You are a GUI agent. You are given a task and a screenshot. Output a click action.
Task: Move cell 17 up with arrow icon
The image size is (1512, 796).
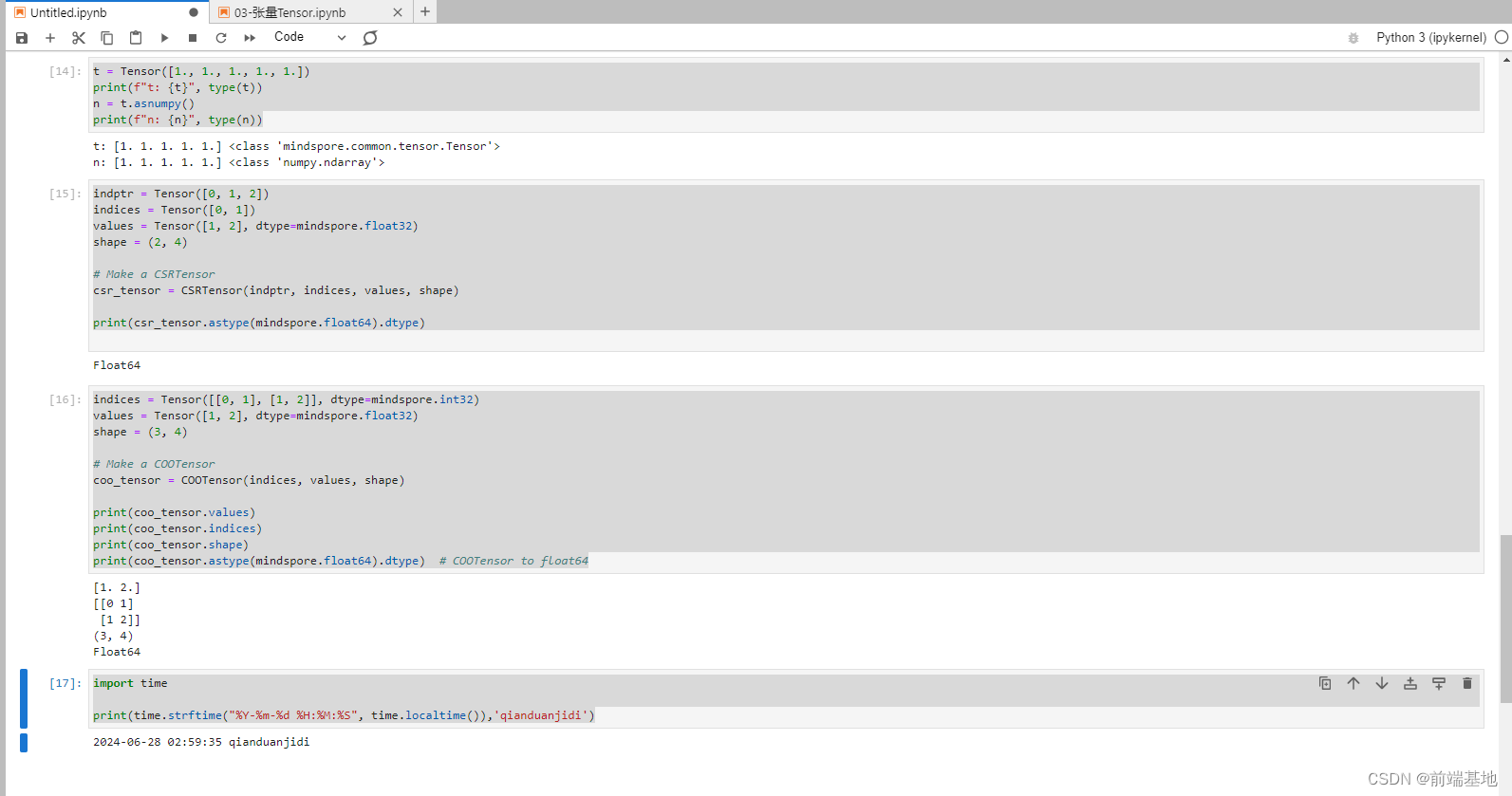coord(1353,683)
